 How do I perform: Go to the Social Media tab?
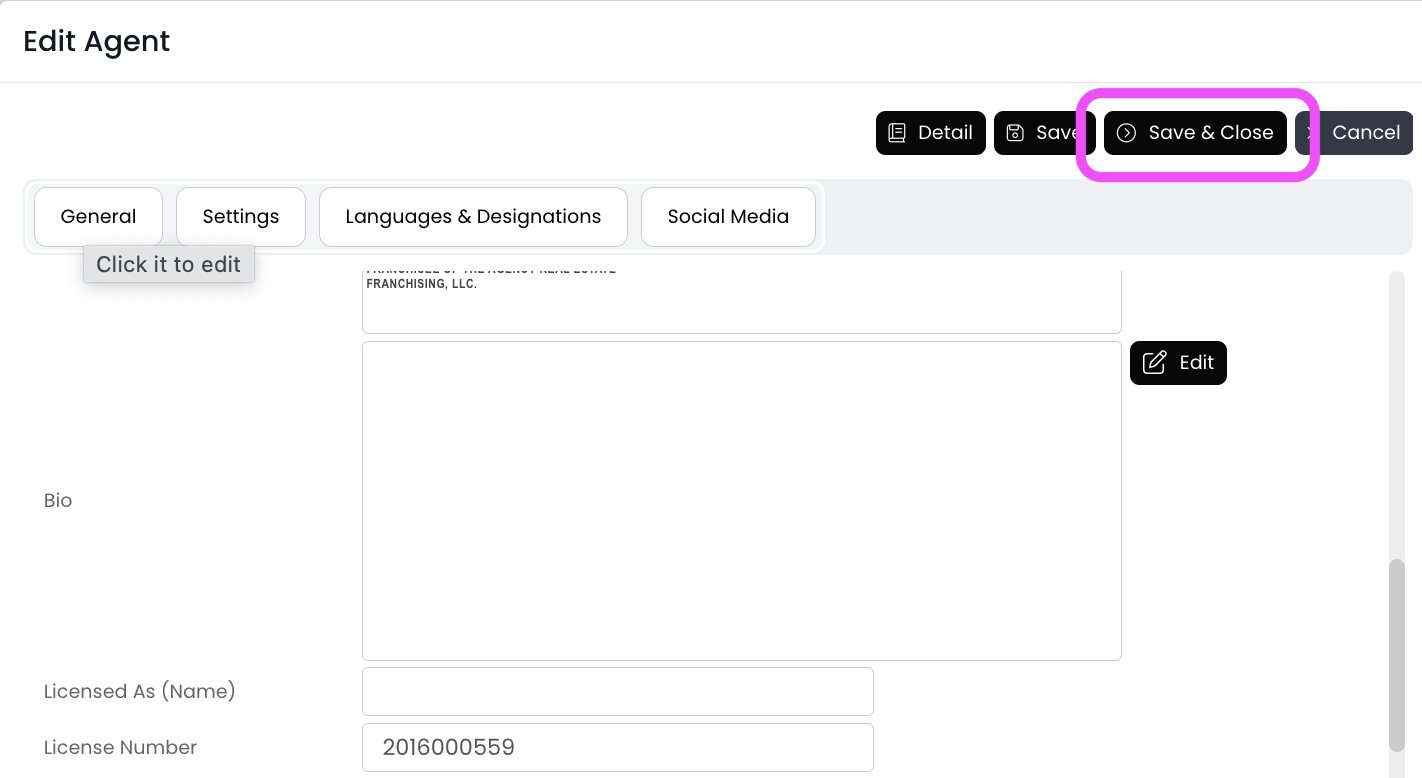point(728,216)
